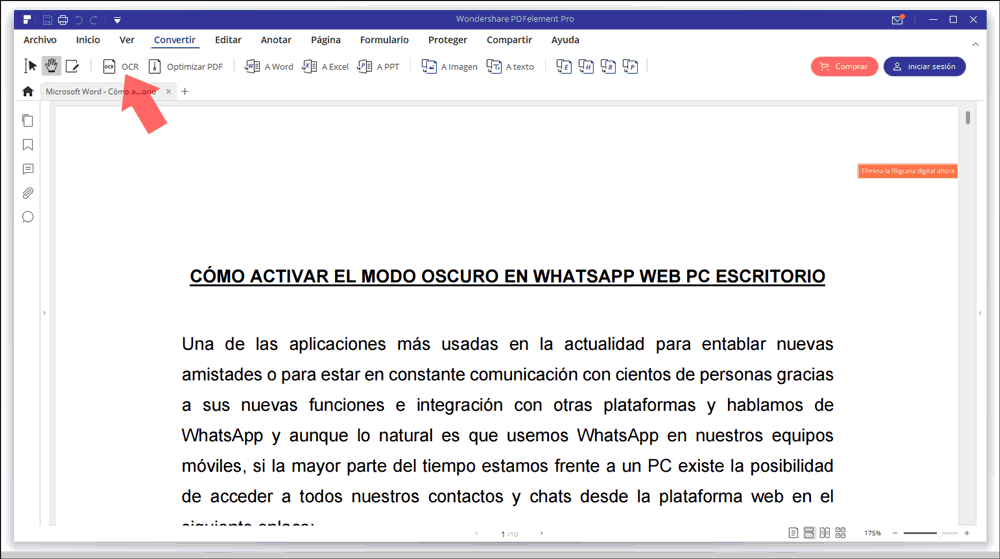Open the bookmarks panel

point(27,145)
